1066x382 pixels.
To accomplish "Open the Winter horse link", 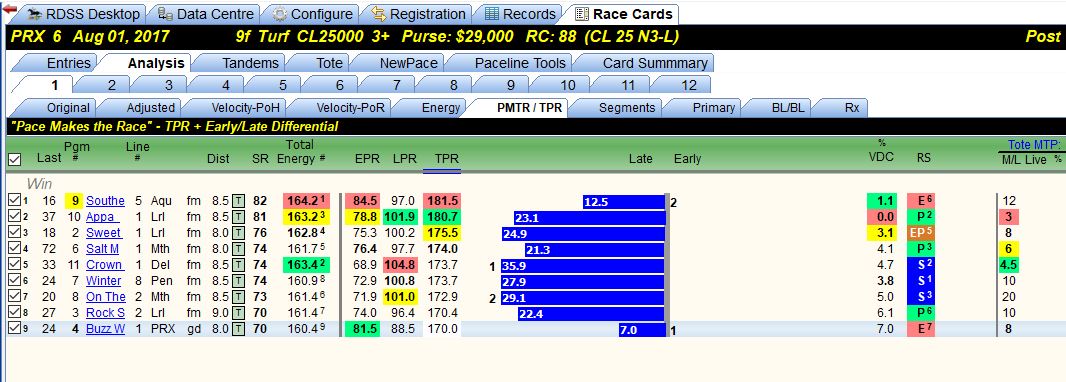I will pos(103,281).
